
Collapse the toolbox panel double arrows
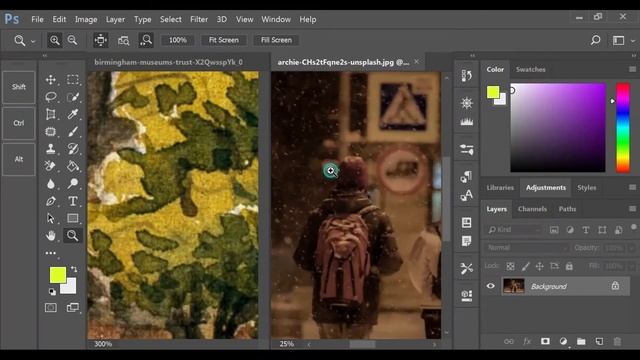(x=45, y=56)
